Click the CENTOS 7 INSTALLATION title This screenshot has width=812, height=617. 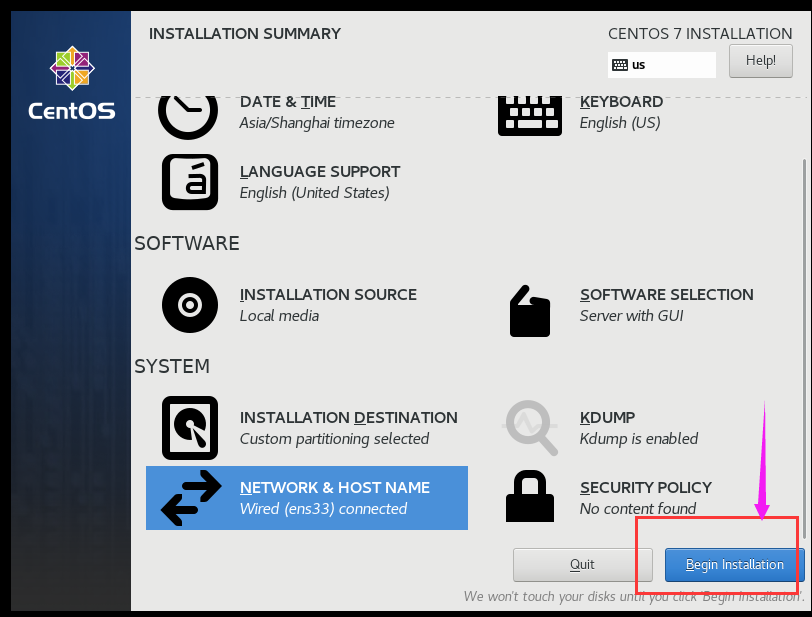point(700,34)
